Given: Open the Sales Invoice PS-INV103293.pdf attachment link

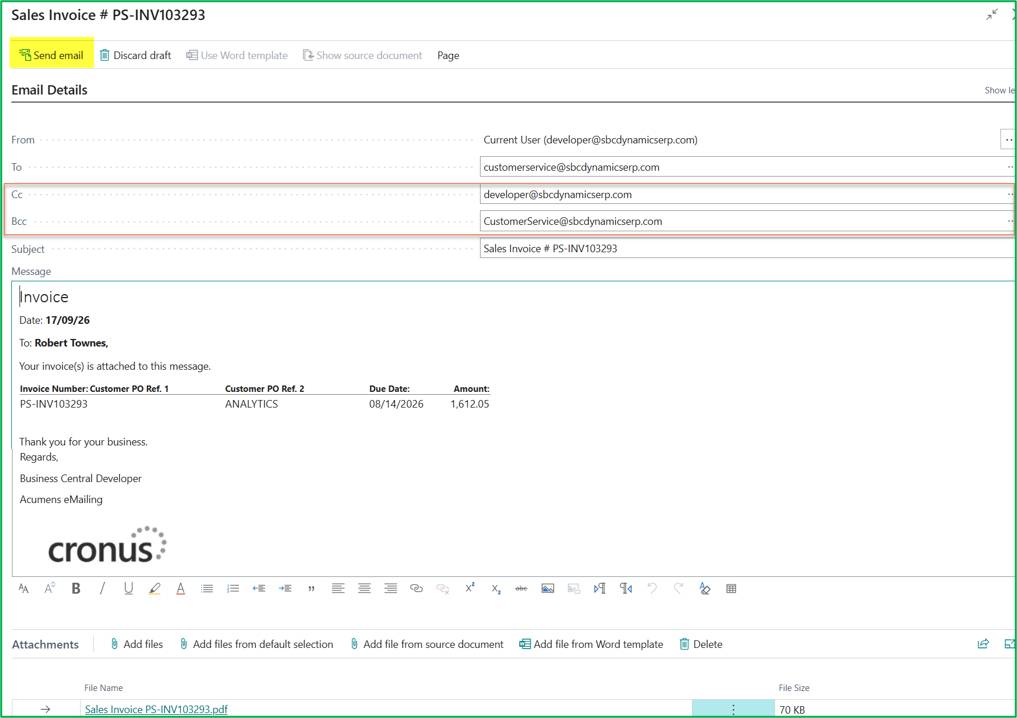Looking at the screenshot, I should 156,709.
